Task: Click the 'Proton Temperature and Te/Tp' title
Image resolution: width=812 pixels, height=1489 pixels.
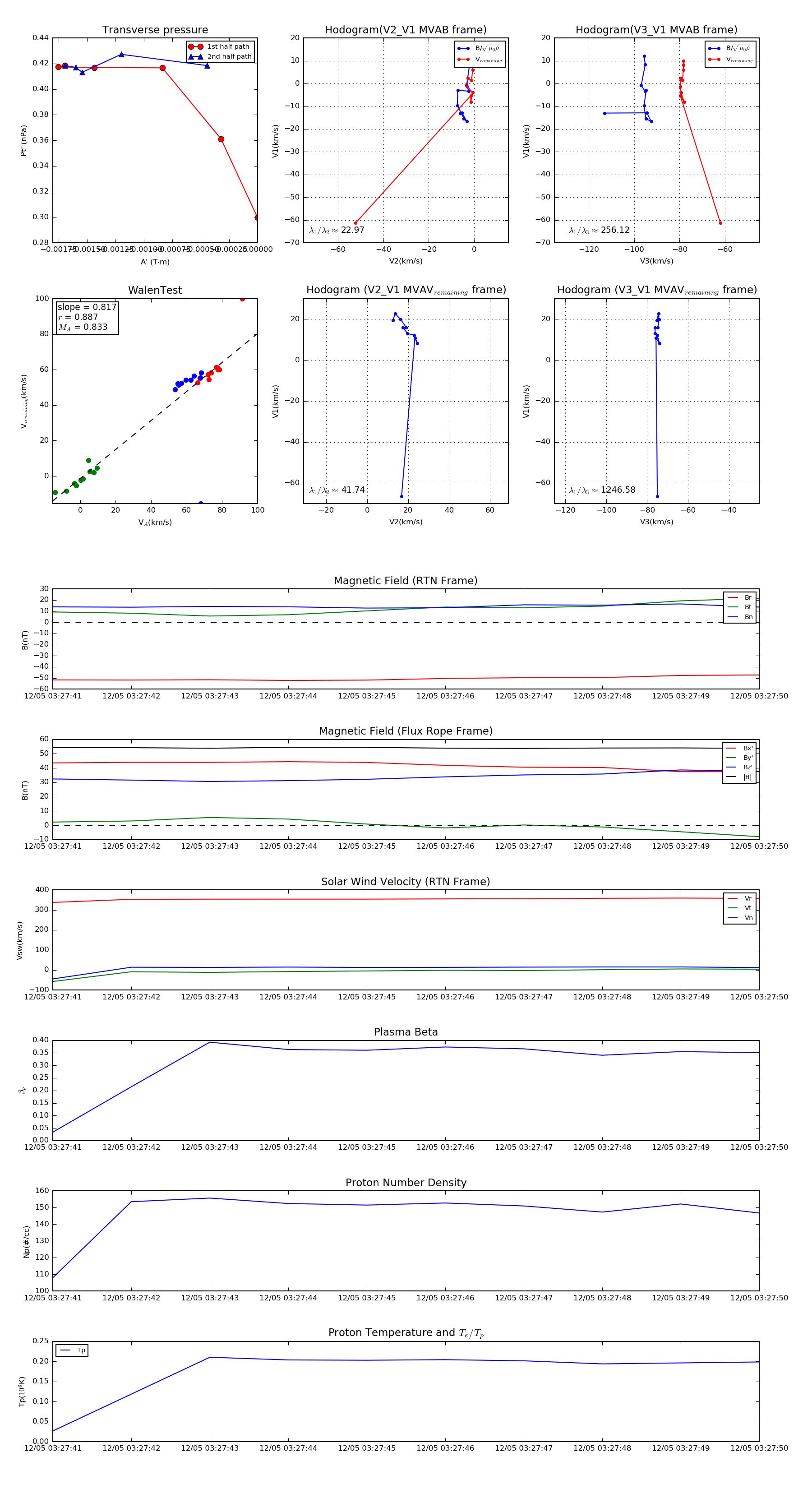Action: tap(406, 1333)
